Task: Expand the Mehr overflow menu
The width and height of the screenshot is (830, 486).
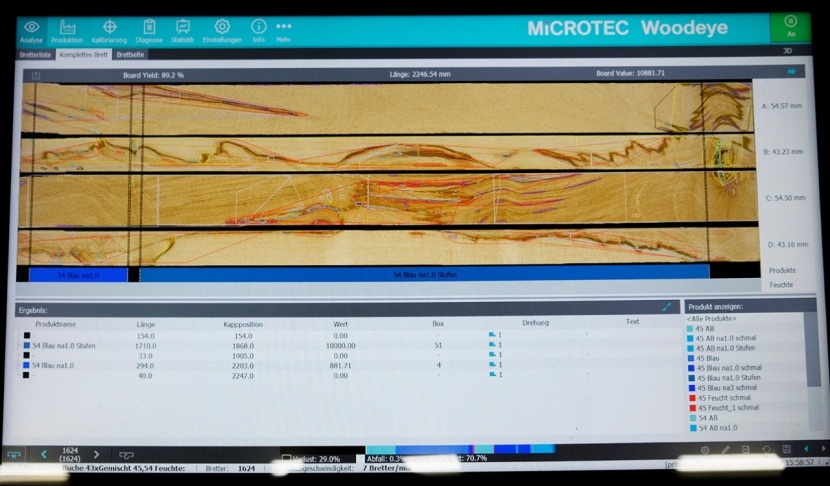Action: coord(284,30)
